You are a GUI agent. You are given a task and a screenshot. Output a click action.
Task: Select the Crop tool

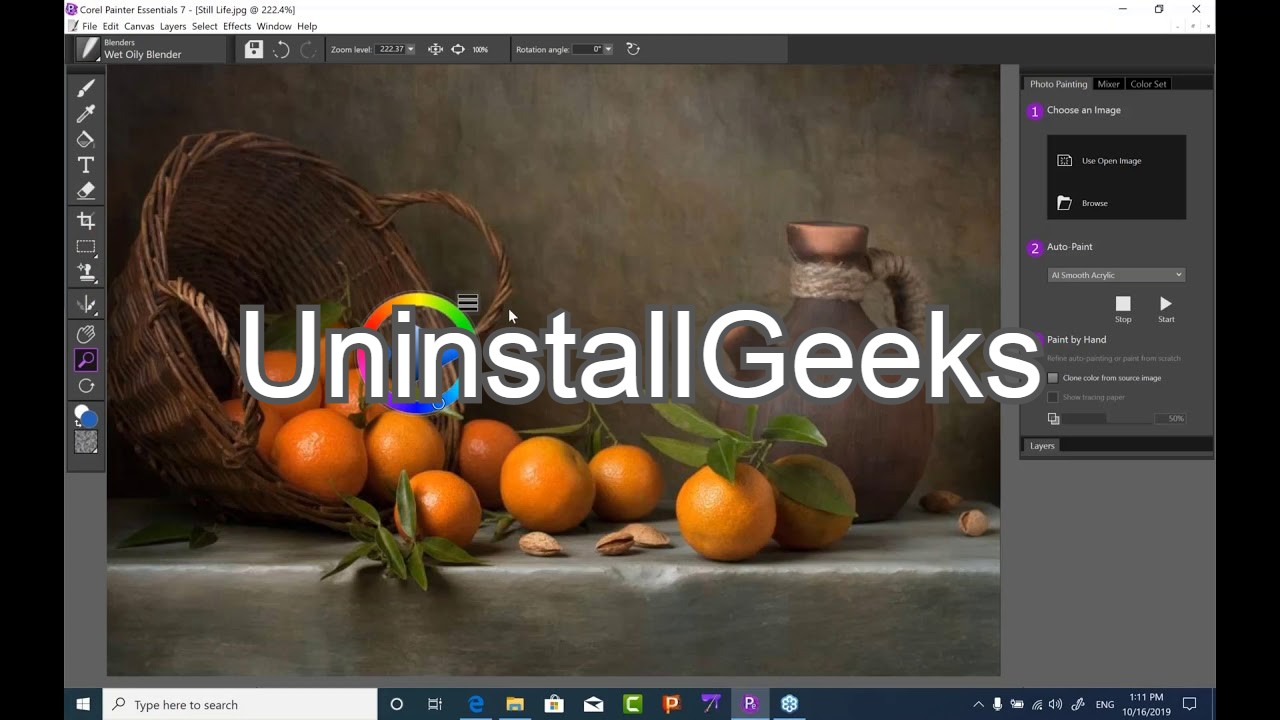point(86,221)
